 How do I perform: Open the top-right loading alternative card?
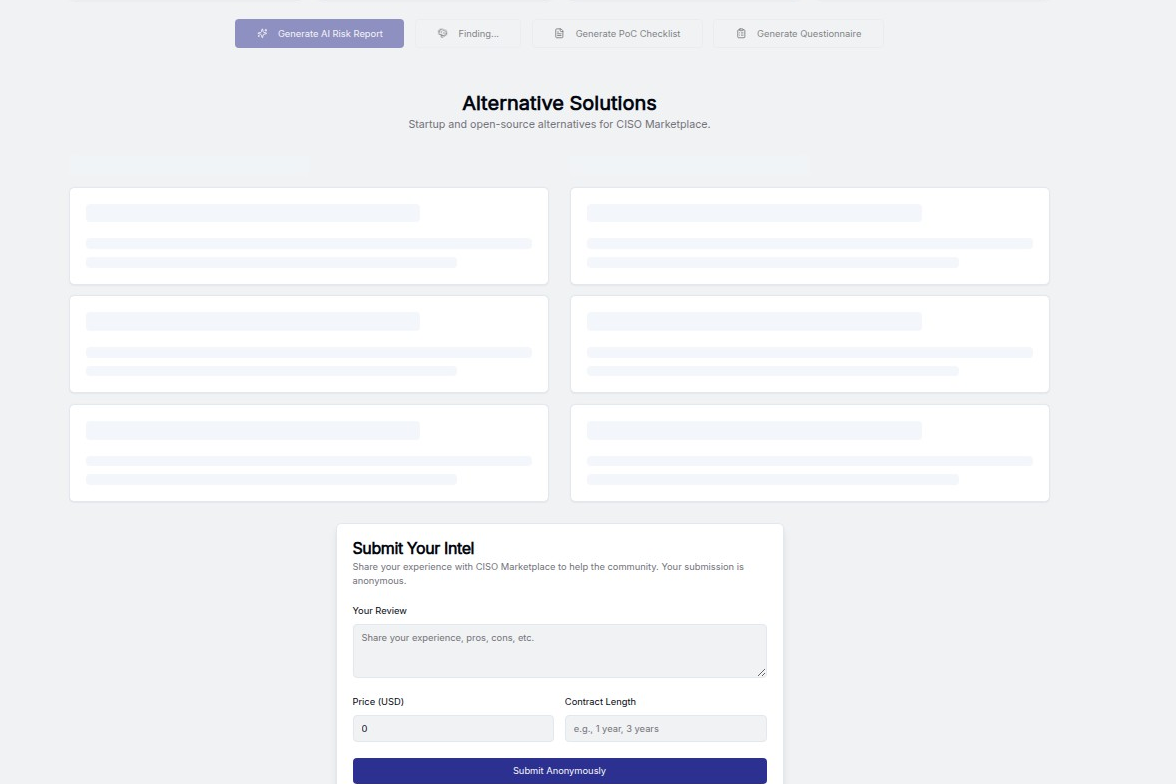(809, 236)
